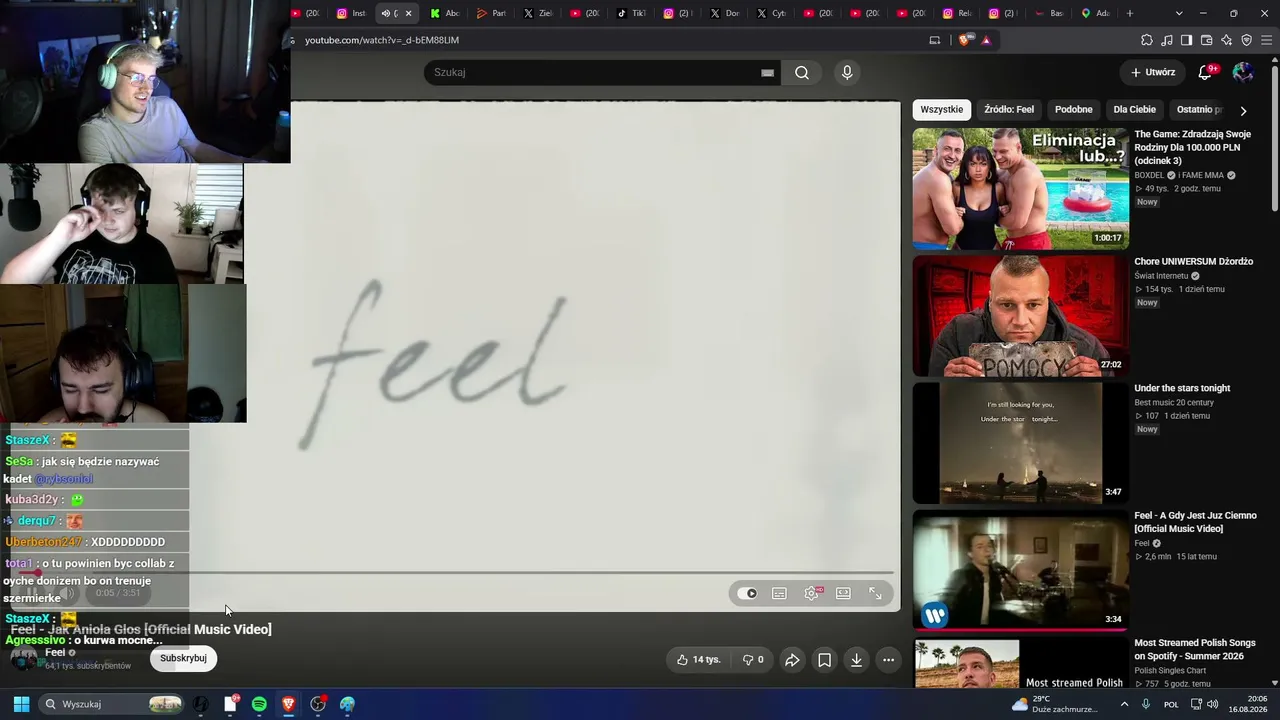Close the current YouTube browser tab
The image size is (1280, 720).
click(x=408, y=13)
